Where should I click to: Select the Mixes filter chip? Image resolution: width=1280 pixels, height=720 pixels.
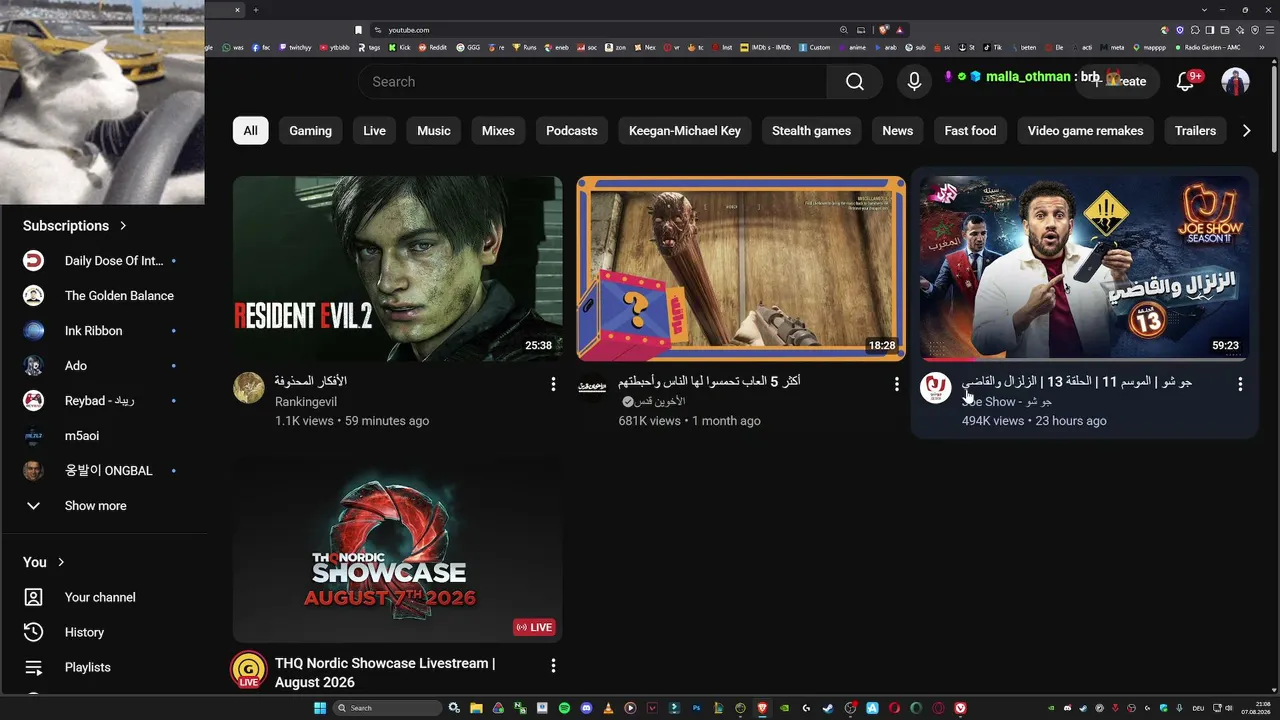click(x=498, y=131)
